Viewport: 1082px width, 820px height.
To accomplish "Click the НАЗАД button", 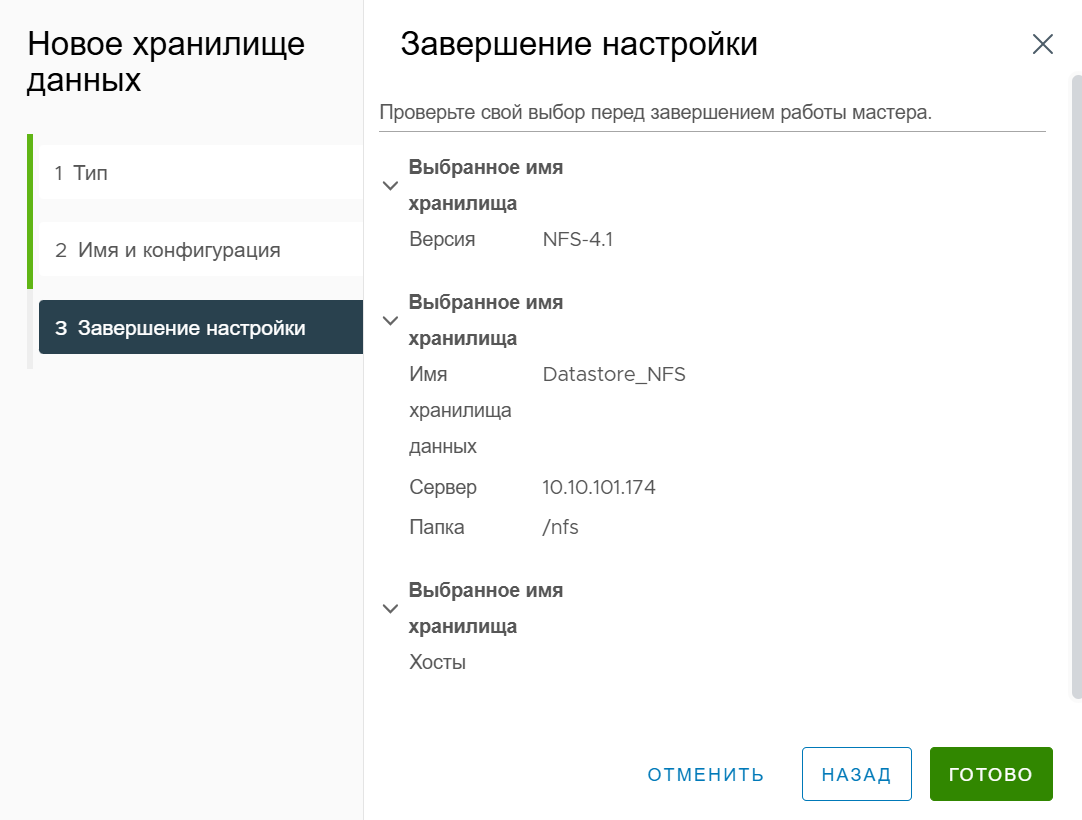I will pyautogui.click(x=856, y=774).
